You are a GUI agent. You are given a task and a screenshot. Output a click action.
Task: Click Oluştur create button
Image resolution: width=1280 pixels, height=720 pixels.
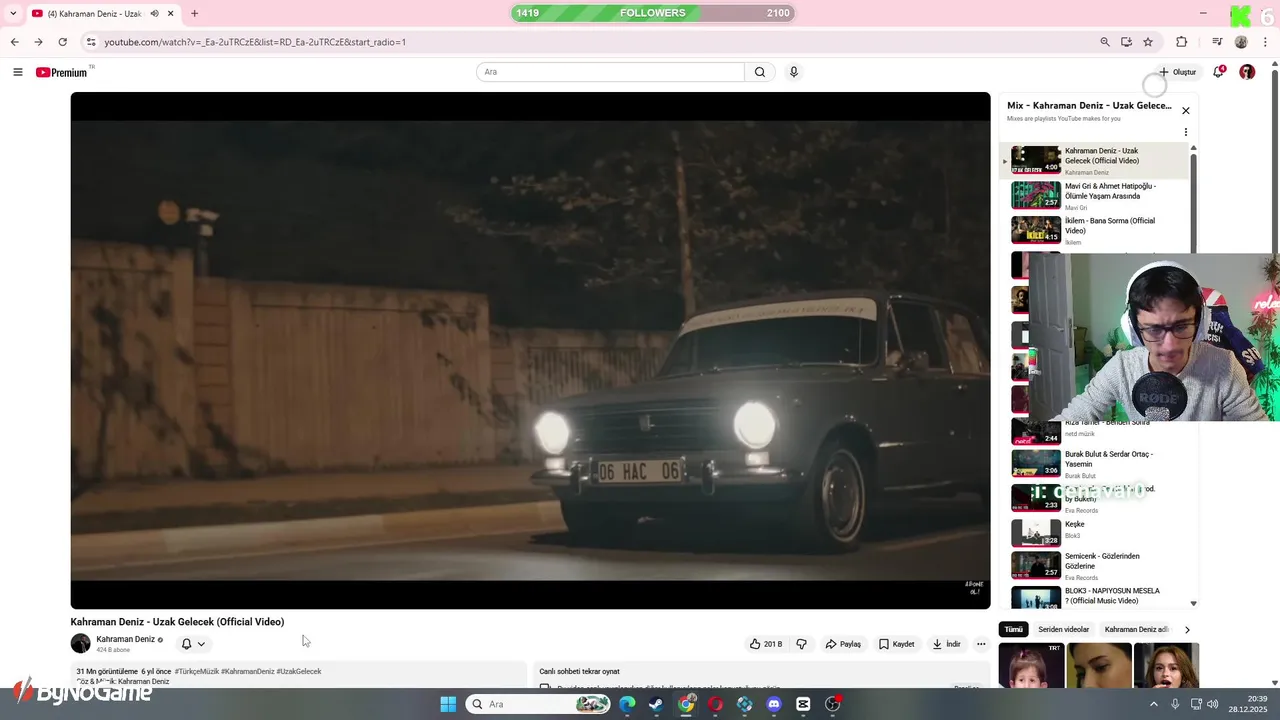pos(1177,72)
